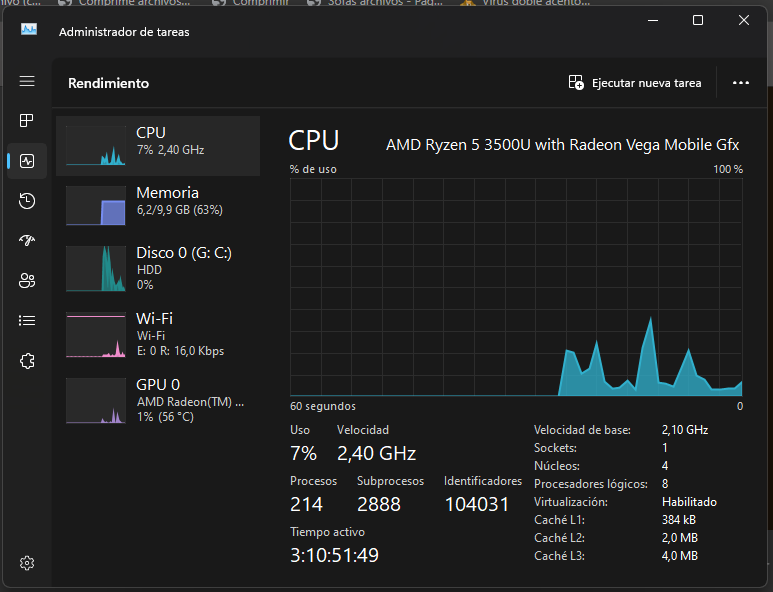Go to the Processes page icon
The image size is (773, 592).
point(27,120)
